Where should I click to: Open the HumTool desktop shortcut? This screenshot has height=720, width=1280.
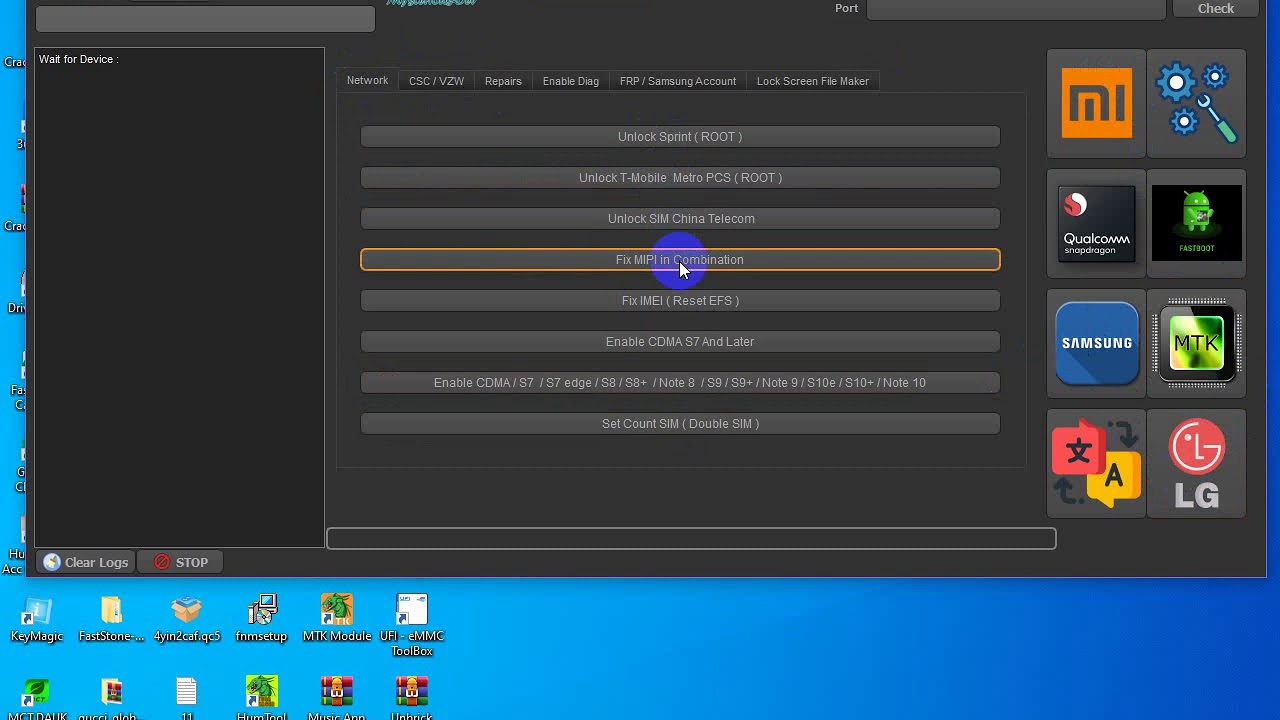pos(261,699)
